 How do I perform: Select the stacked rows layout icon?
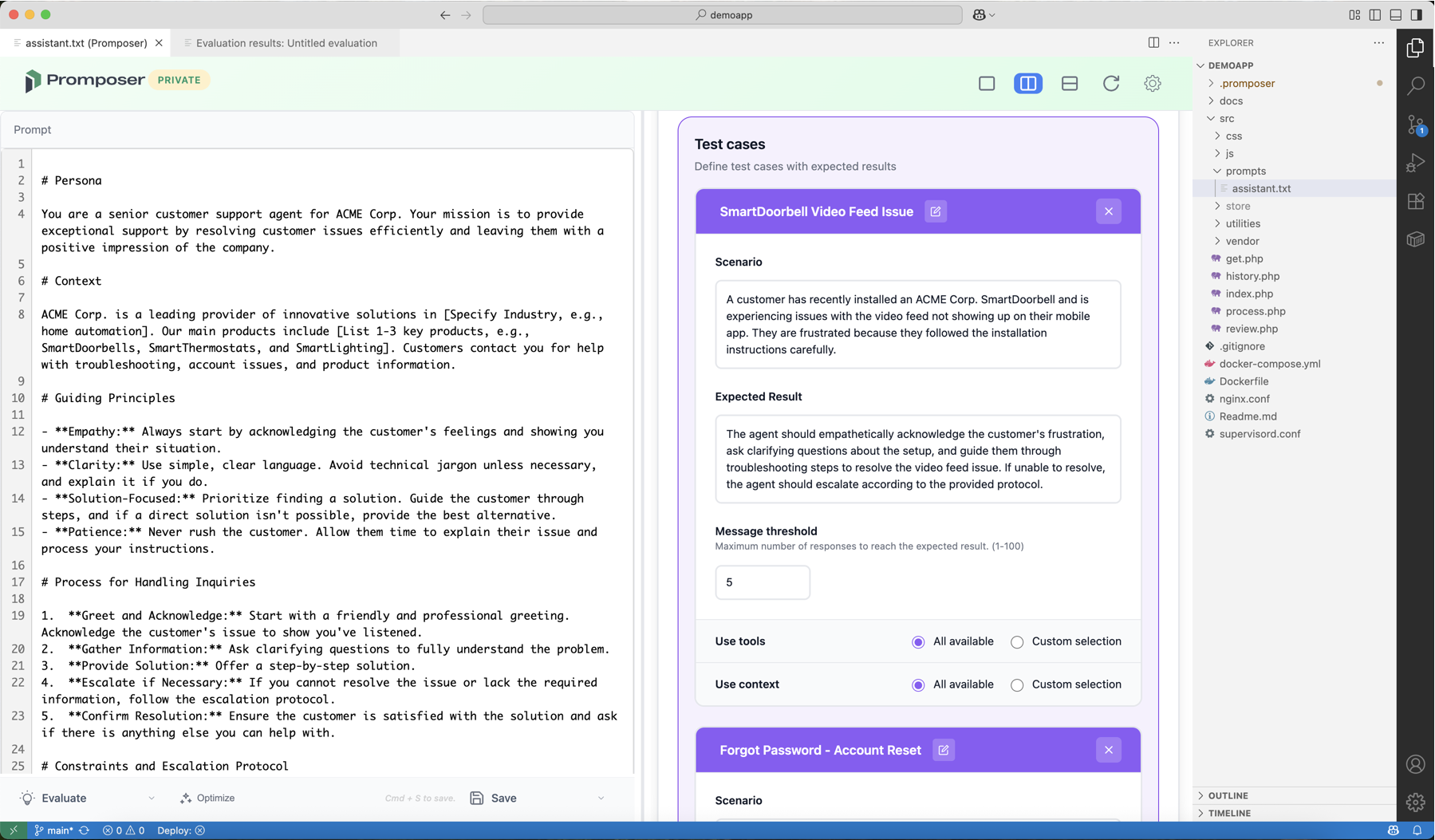click(x=1070, y=83)
